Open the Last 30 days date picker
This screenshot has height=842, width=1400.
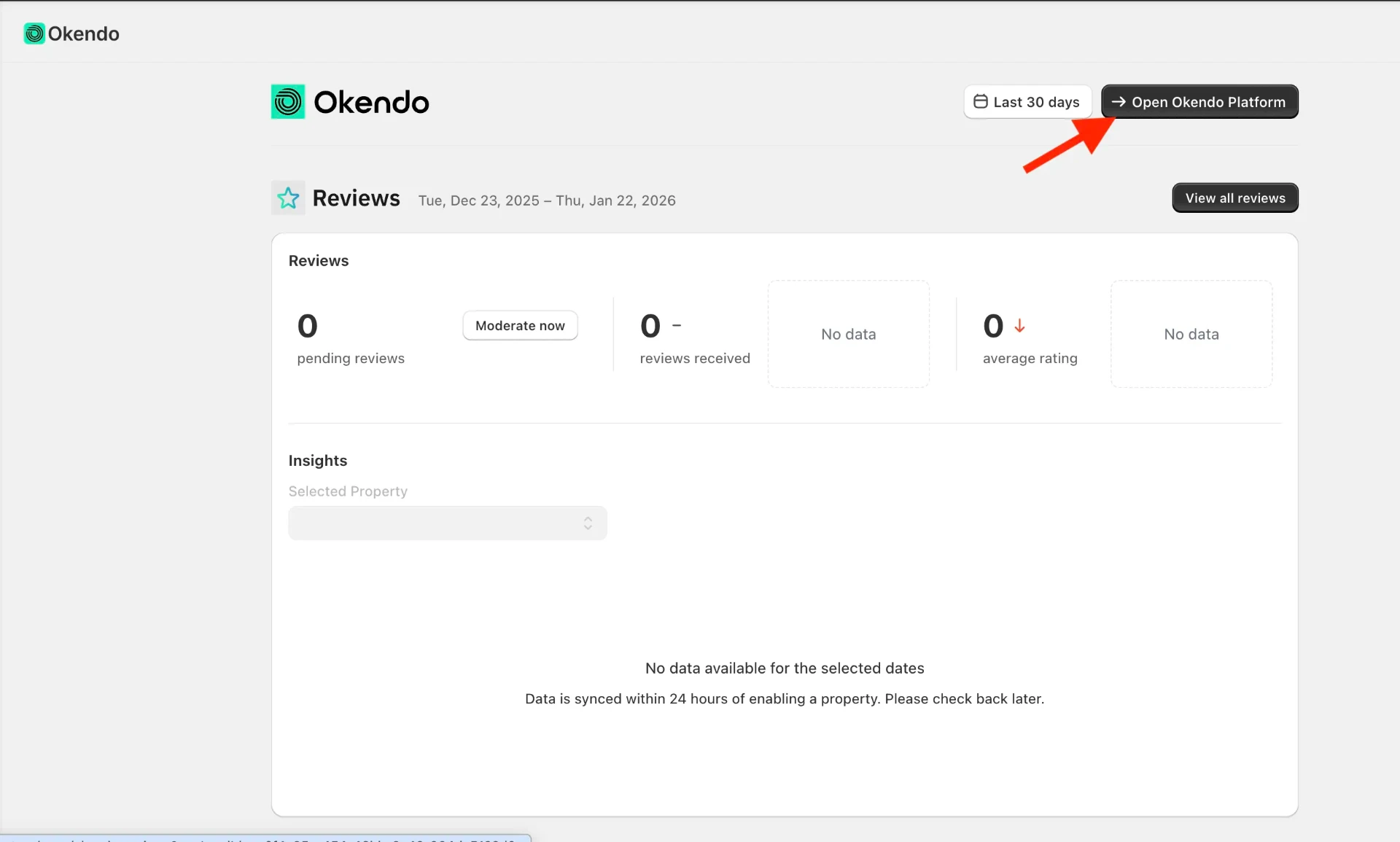pos(1027,102)
